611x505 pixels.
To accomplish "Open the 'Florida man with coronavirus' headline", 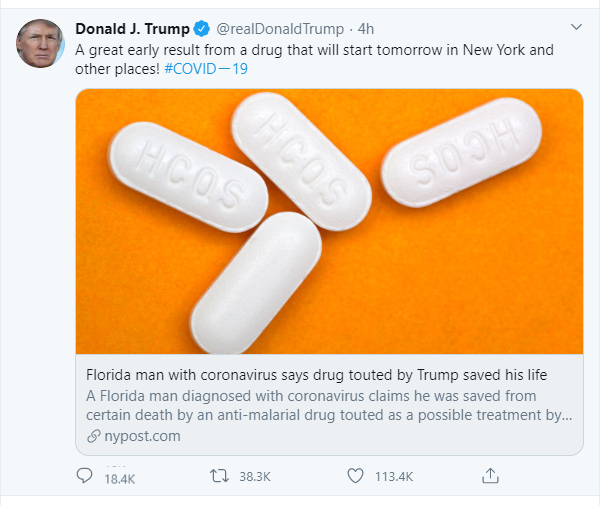I will coord(318,375).
